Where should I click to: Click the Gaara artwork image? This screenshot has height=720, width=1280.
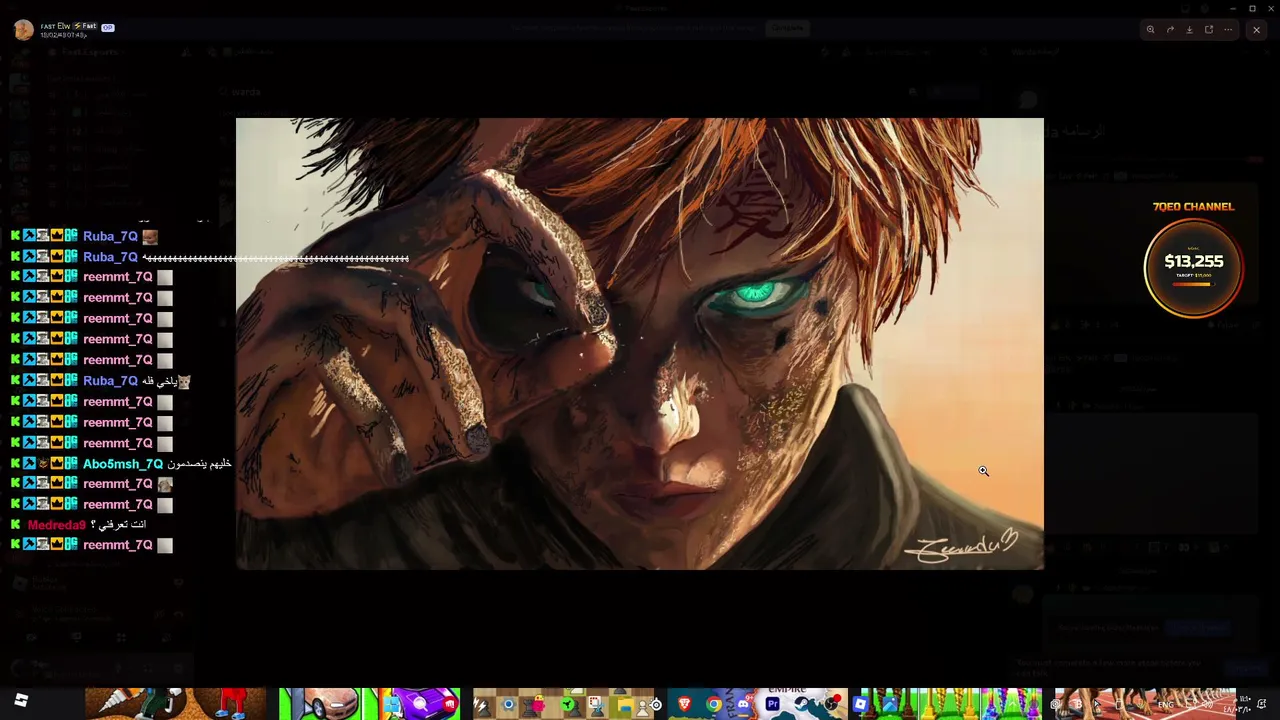tap(640, 344)
